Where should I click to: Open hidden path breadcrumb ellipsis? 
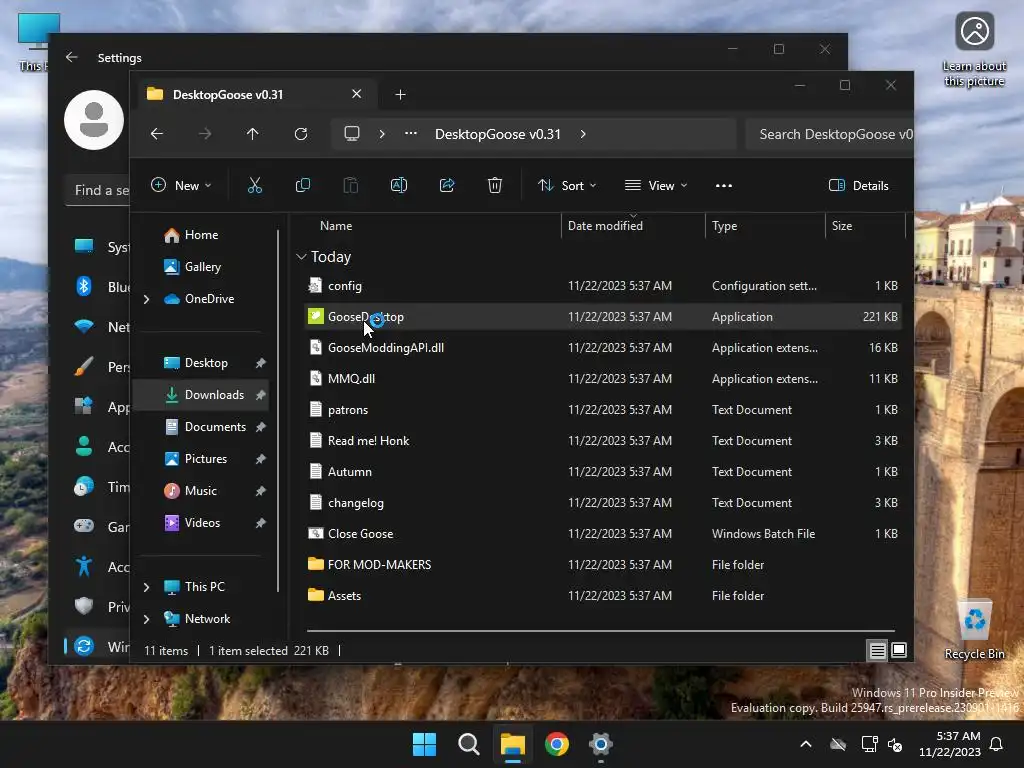pos(411,133)
